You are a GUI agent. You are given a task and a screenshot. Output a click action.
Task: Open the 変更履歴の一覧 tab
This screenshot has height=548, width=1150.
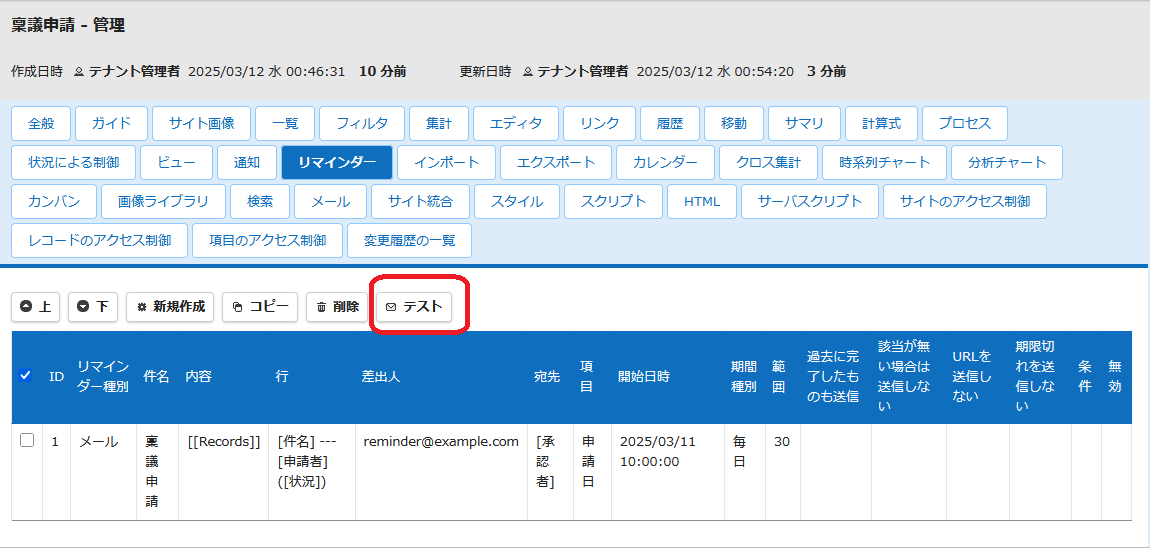pyautogui.click(x=409, y=241)
